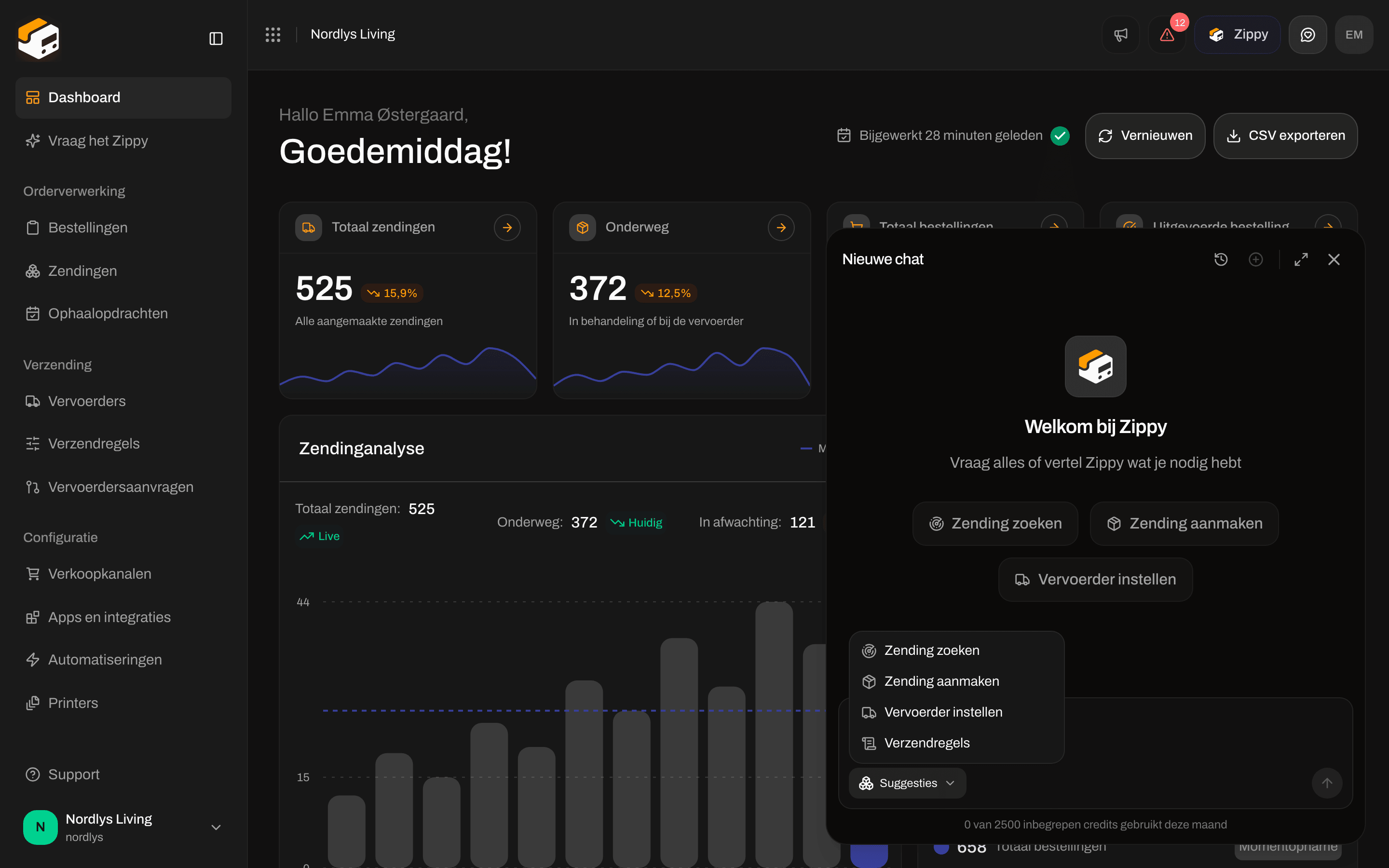Viewport: 1389px width, 868px height.
Task: Select Zending zoeken from suggestions list
Action: pyautogui.click(x=957, y=651)
